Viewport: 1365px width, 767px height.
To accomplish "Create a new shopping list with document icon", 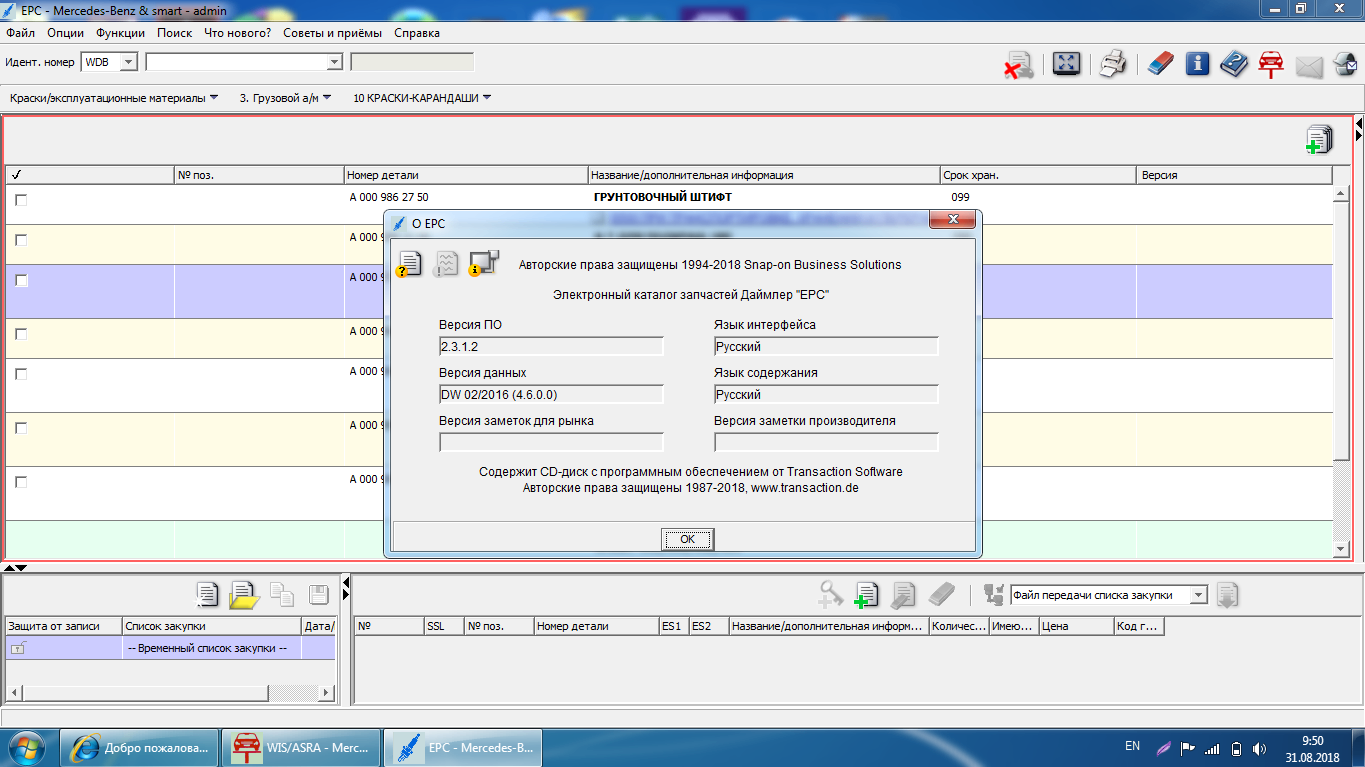I will click(x=207, y=595).
